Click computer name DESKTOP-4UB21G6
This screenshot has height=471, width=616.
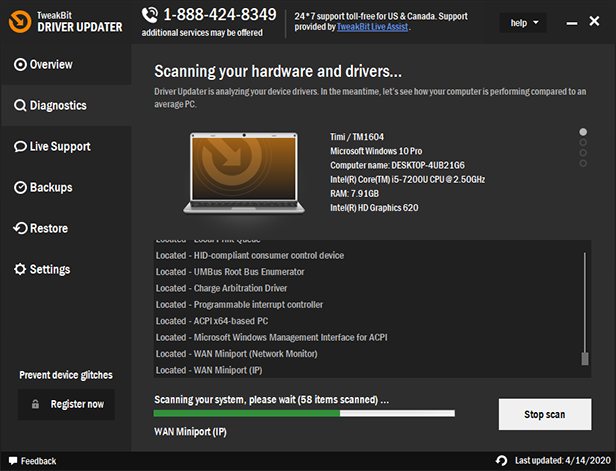tap(397, 165)
